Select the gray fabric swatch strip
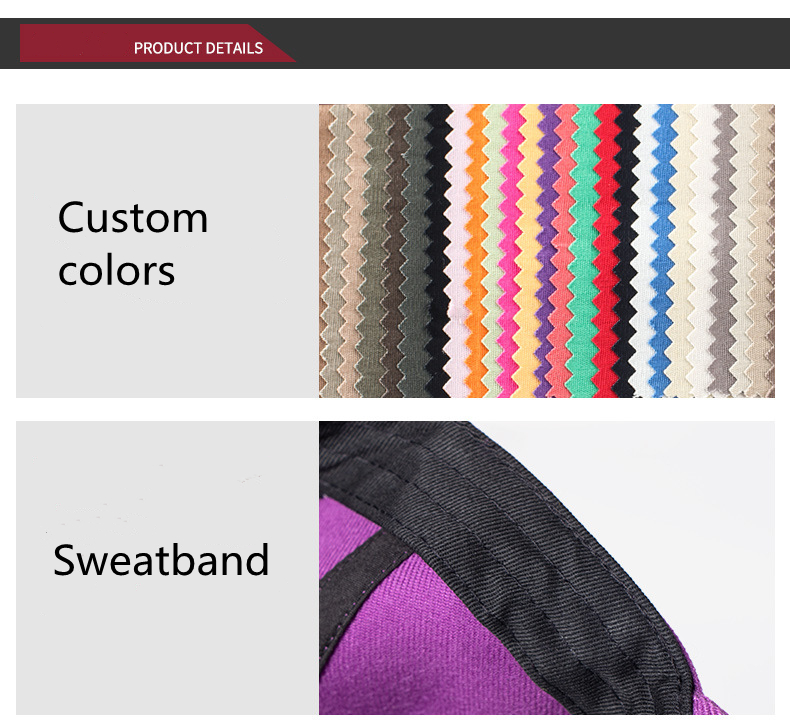Image resolution: width=790 pixels, height=725 pixels. [725, 251]
